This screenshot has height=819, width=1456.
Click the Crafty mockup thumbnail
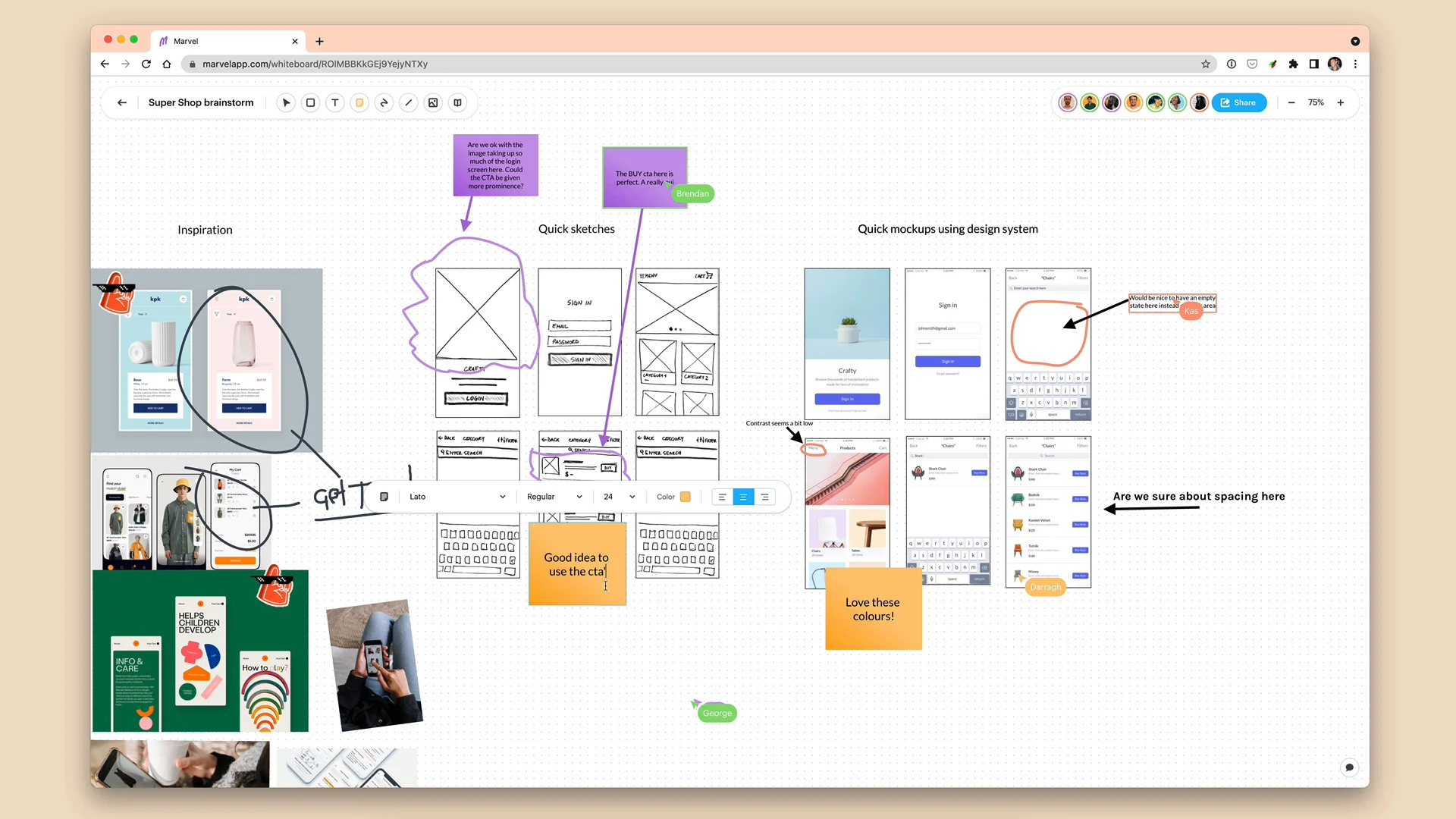pos(847,342)
